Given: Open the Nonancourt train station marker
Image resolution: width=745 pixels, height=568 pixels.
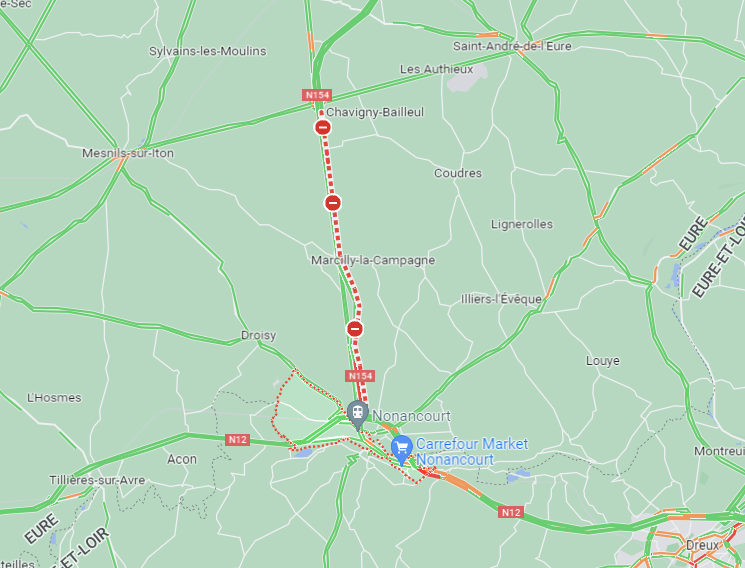Looking at the screenshot, I should [357, 414].
